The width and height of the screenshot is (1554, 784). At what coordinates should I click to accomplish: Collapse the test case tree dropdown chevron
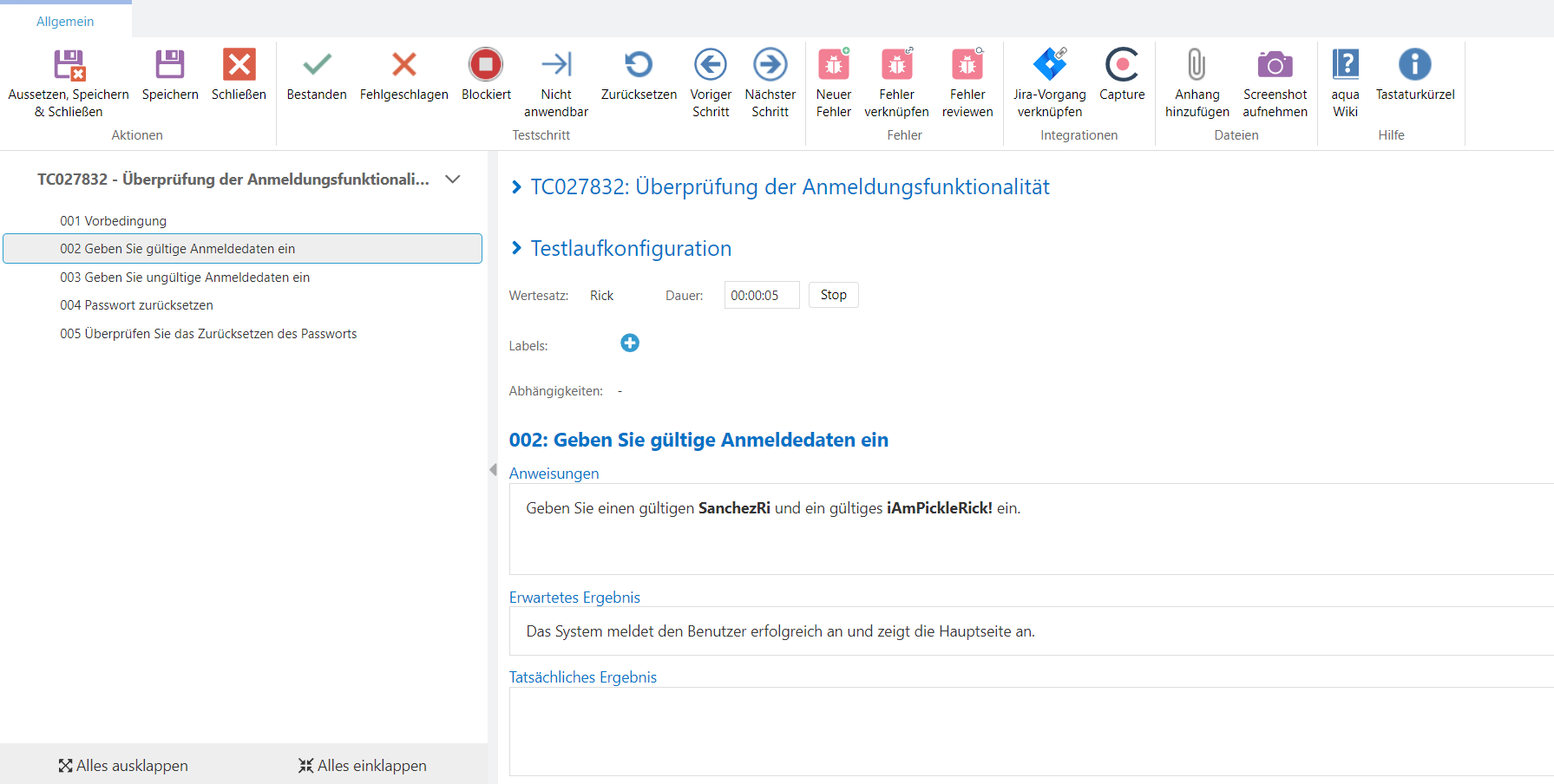pos(452,180)
